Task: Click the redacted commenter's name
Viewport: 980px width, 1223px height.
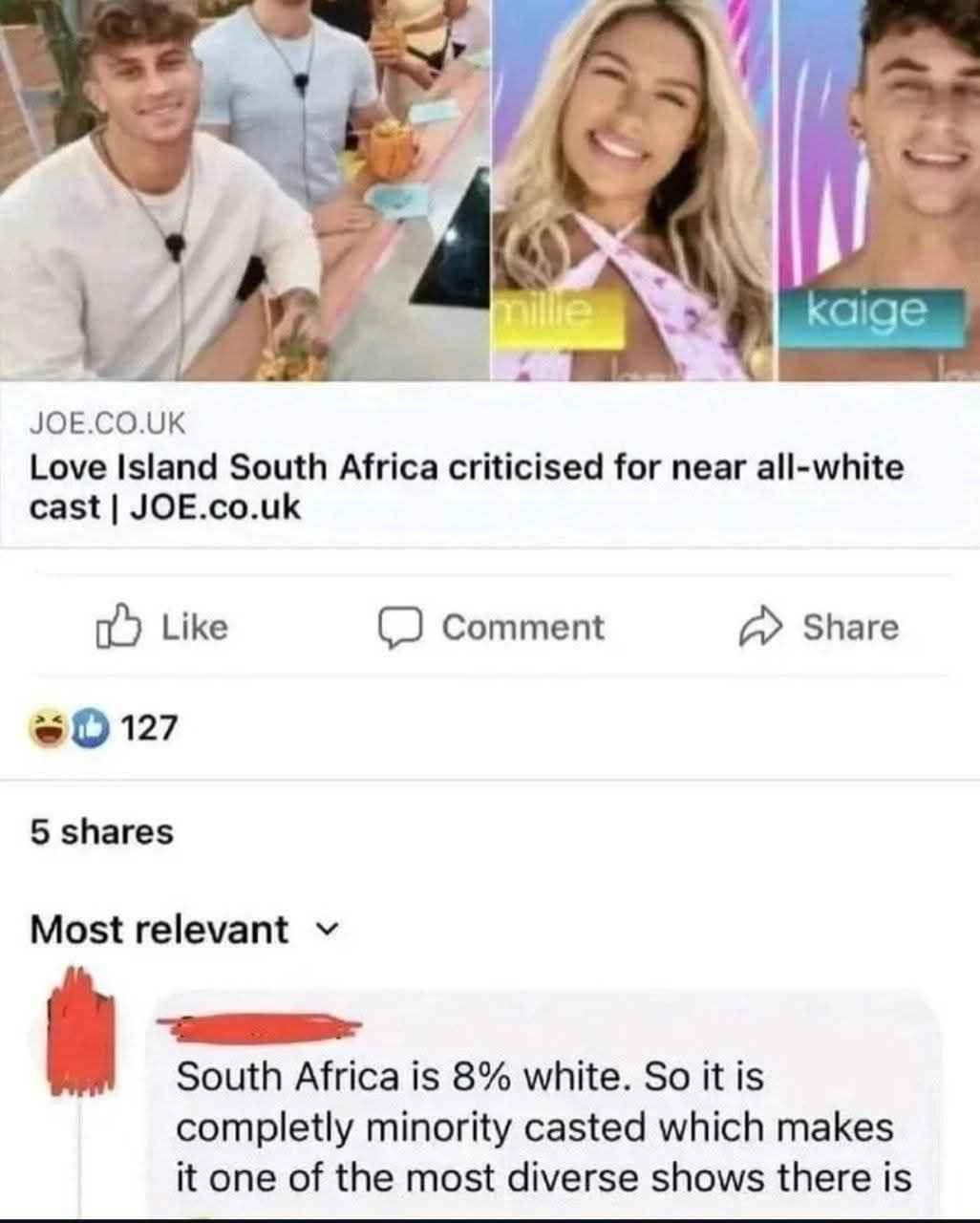Action: pyautogui.click(x=260, y=1028)
